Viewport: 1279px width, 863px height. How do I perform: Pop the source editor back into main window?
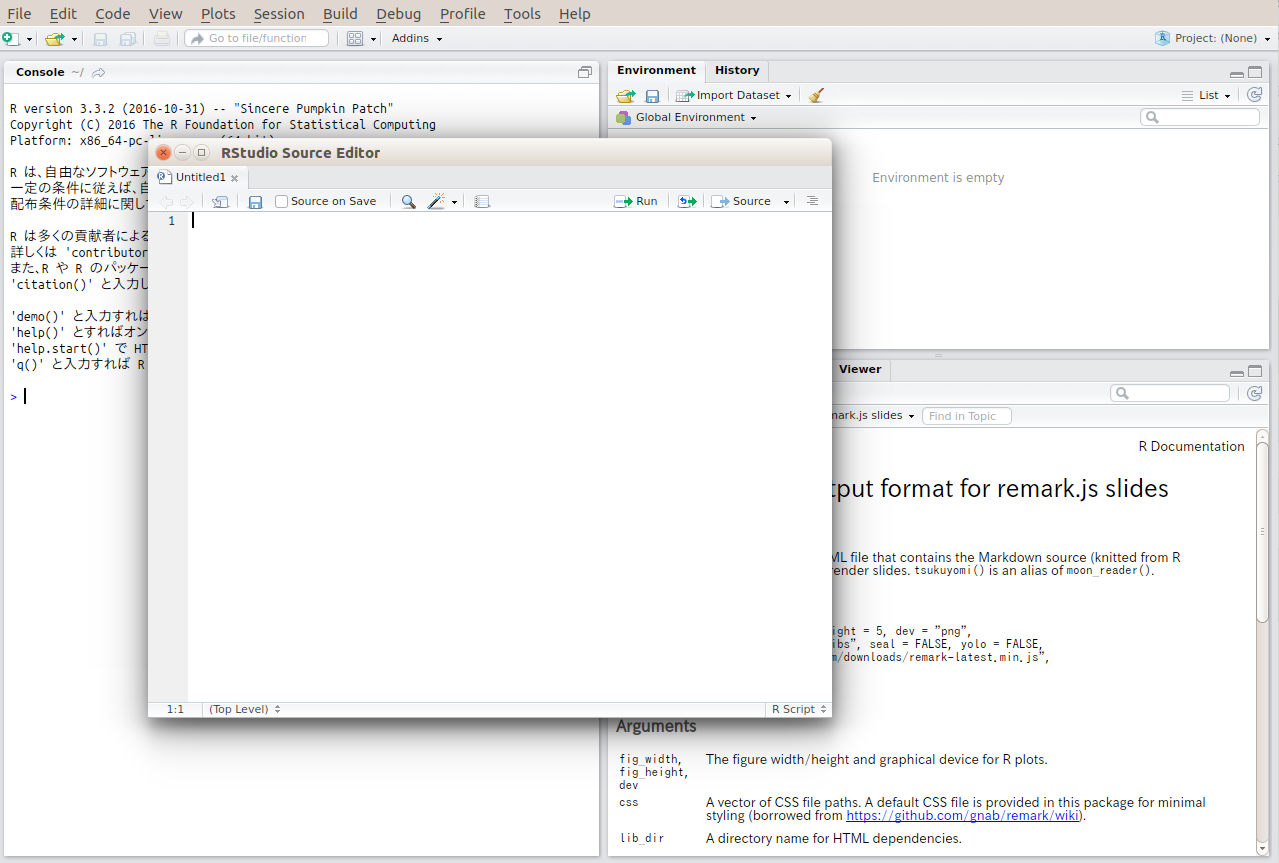[x=220, y=201]
